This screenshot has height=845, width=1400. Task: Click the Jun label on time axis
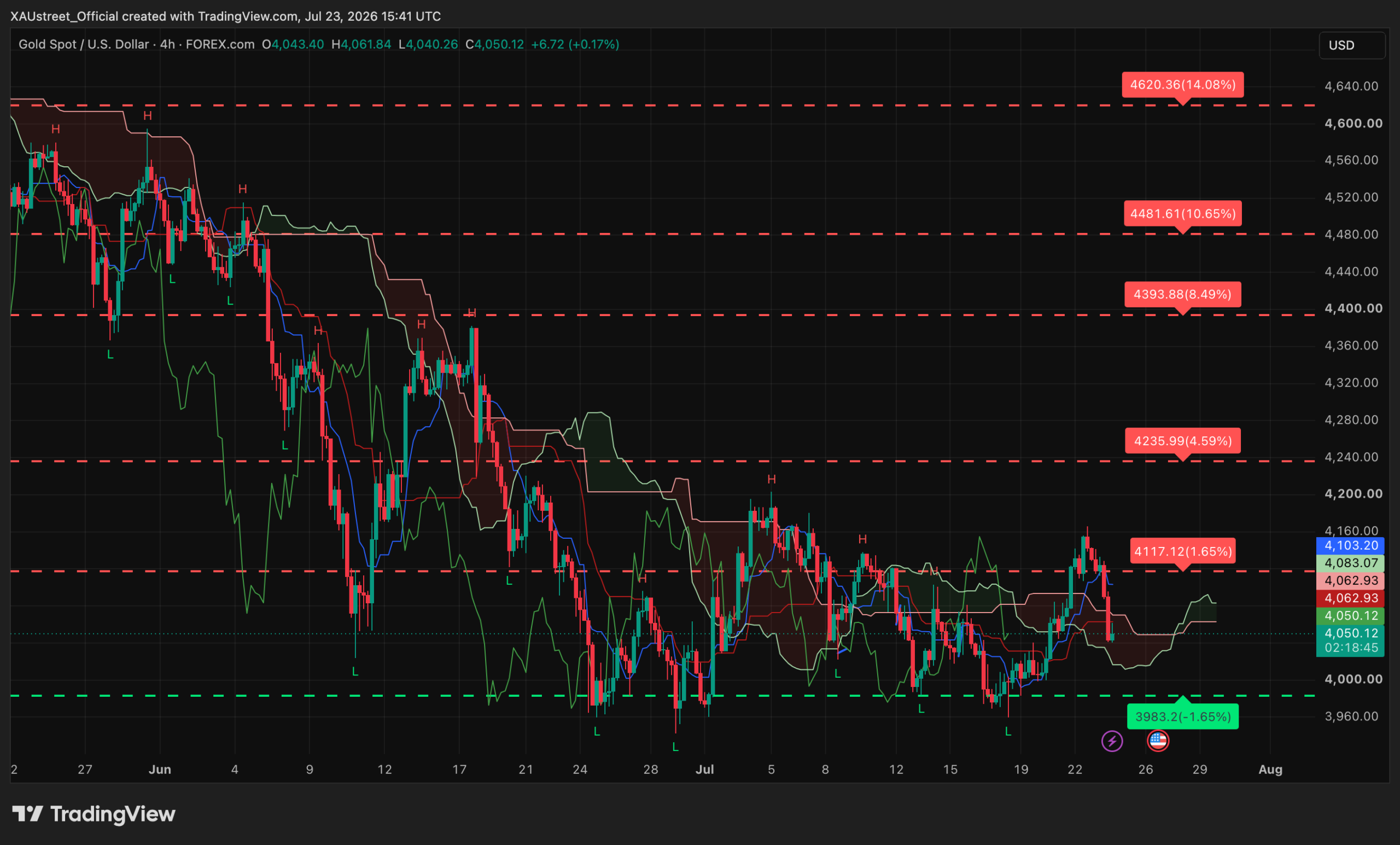coord(160,770)
